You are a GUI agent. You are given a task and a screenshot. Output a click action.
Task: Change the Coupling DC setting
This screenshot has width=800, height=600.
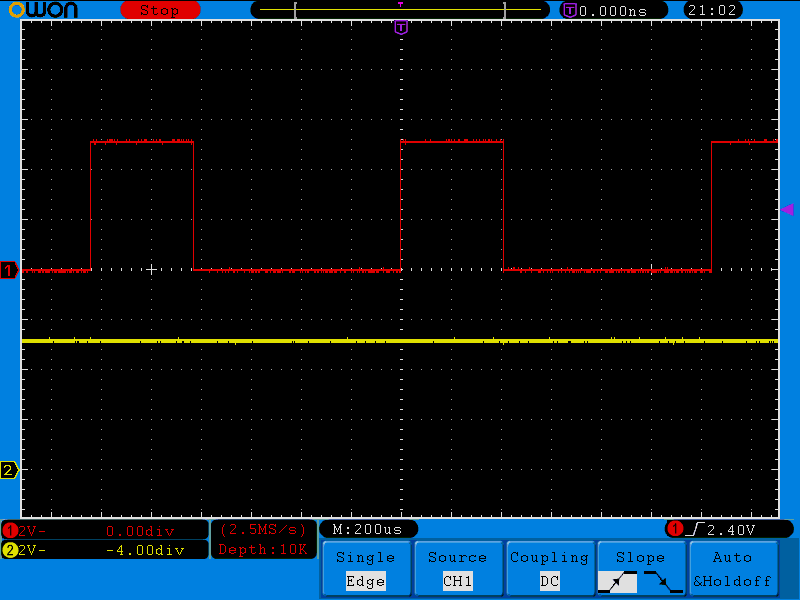tap(549, 569)
